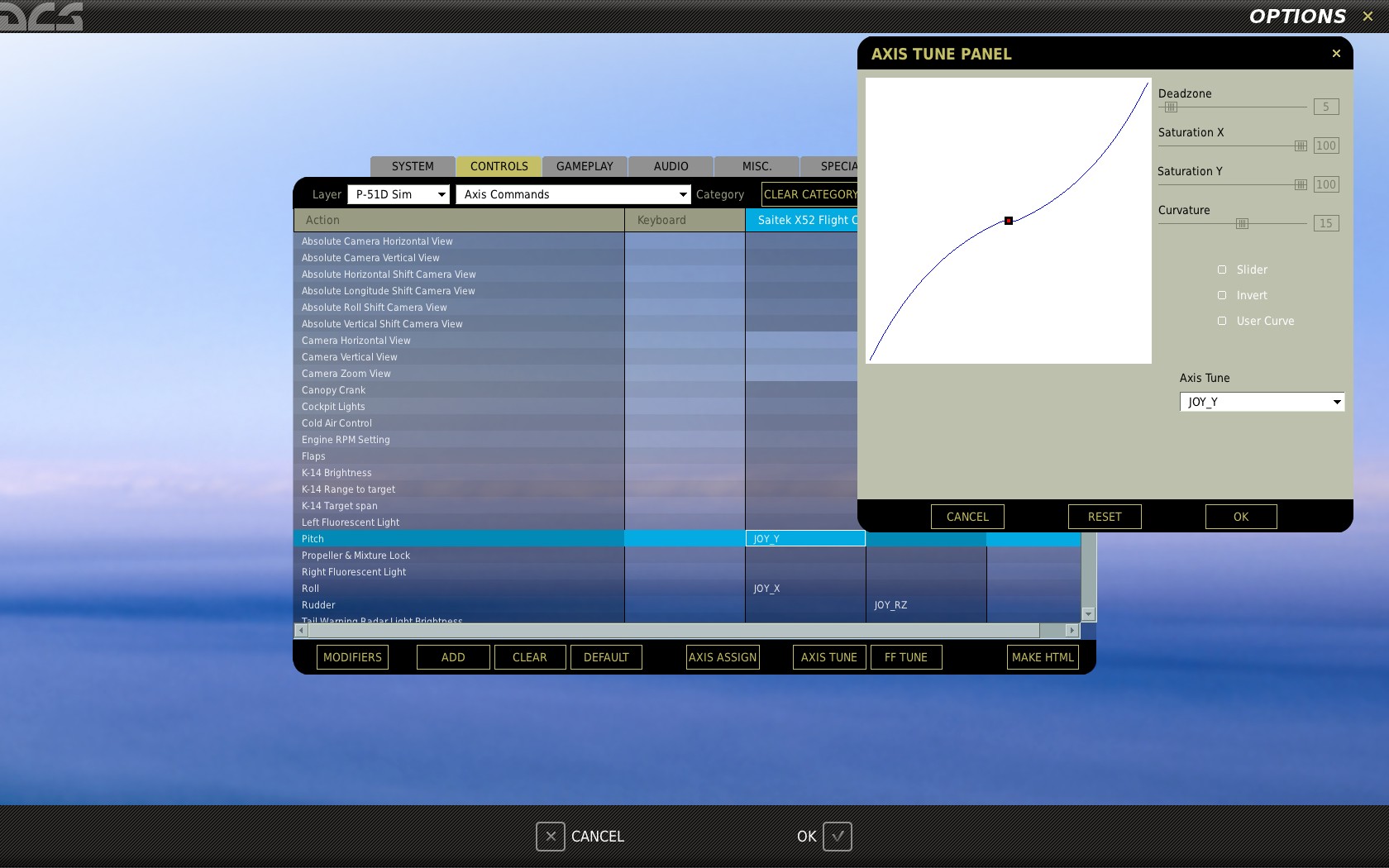Click the CLEAR button

[530, 657]
